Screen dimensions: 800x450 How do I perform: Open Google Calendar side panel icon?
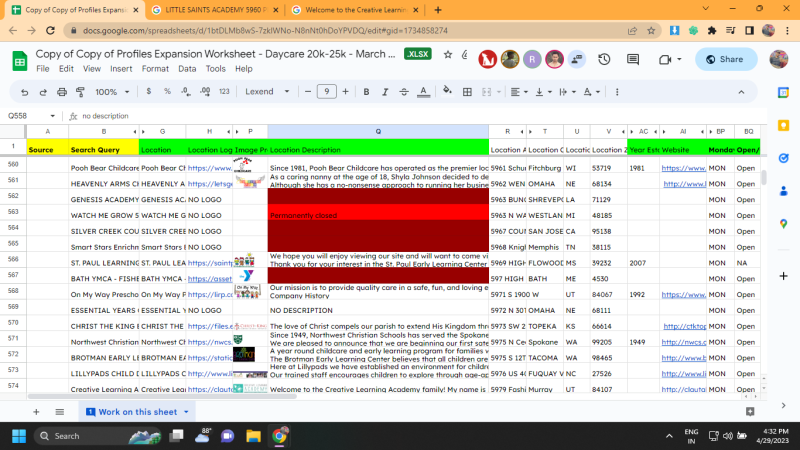pyautogui.click(x=783, y=92)
